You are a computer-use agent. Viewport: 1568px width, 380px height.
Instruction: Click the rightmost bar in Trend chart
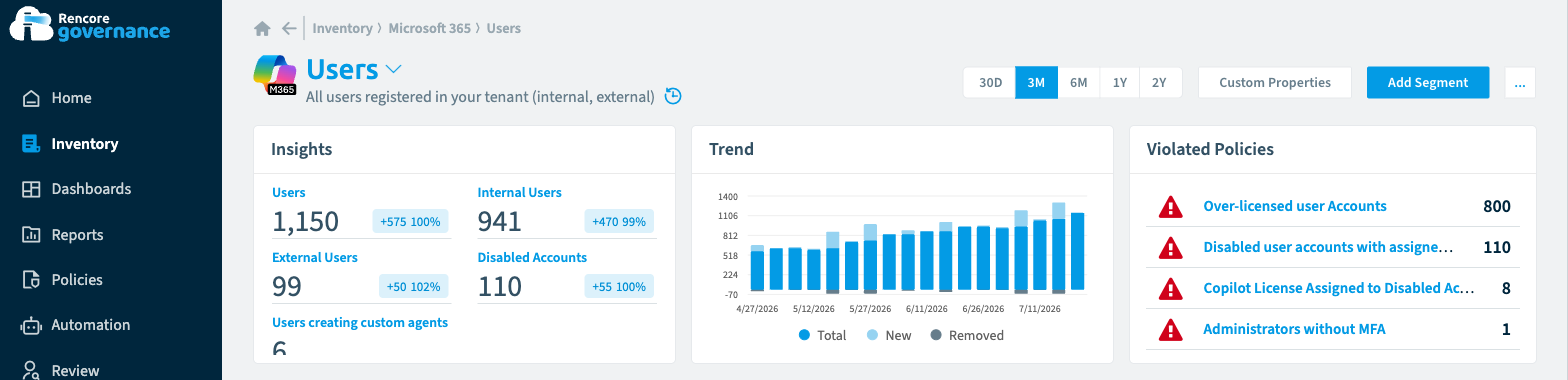(1078, 252)
